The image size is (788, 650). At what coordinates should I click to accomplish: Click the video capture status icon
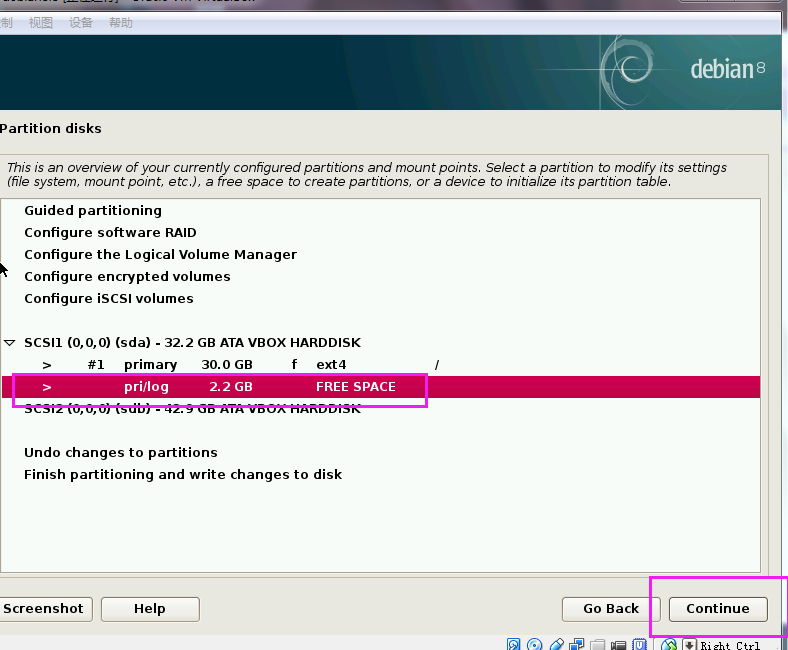619,645
